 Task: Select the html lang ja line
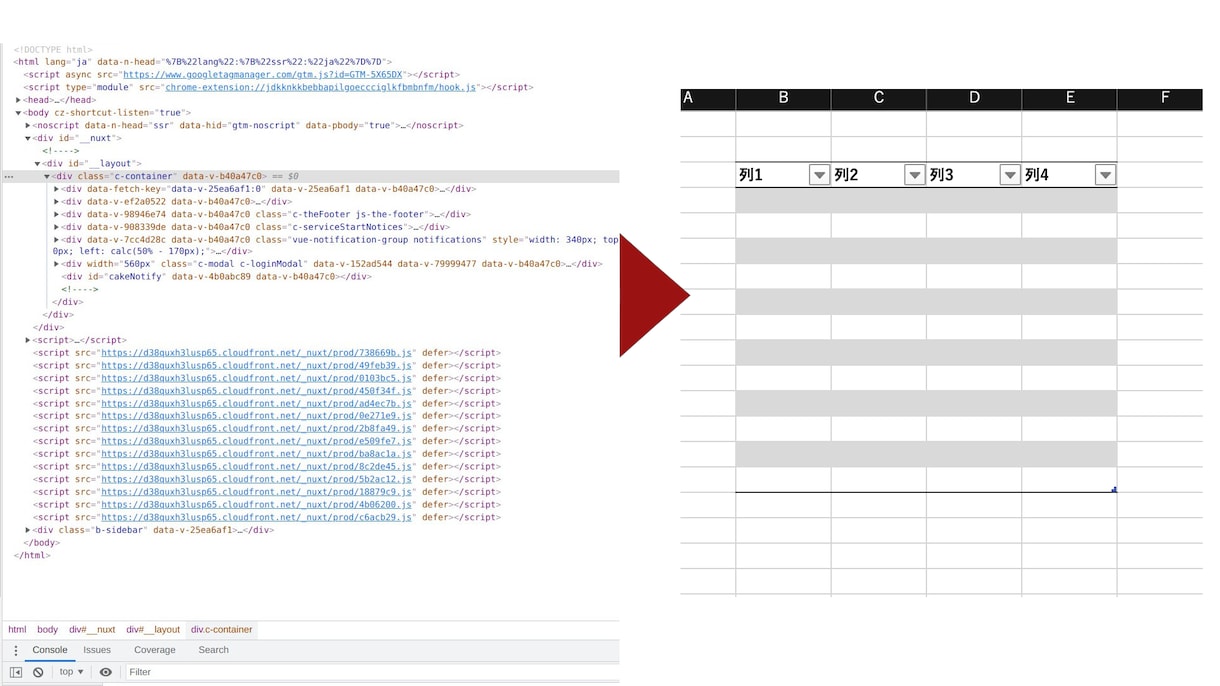(203, 62)
